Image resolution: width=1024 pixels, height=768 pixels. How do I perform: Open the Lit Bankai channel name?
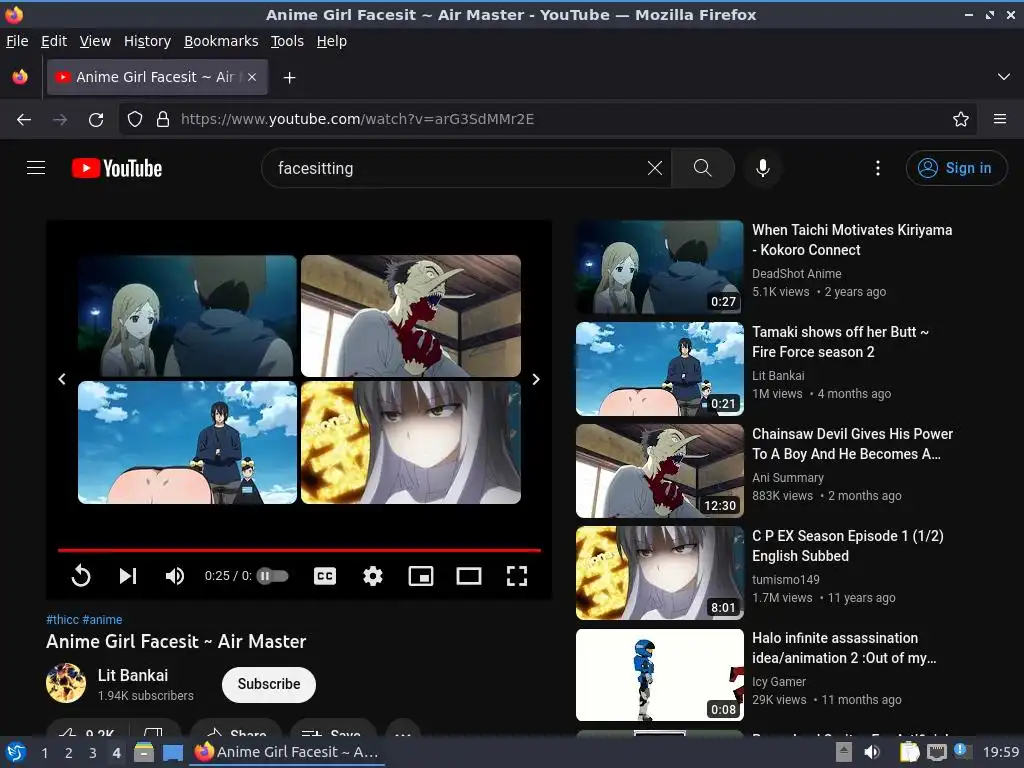(x=133, y=675)
